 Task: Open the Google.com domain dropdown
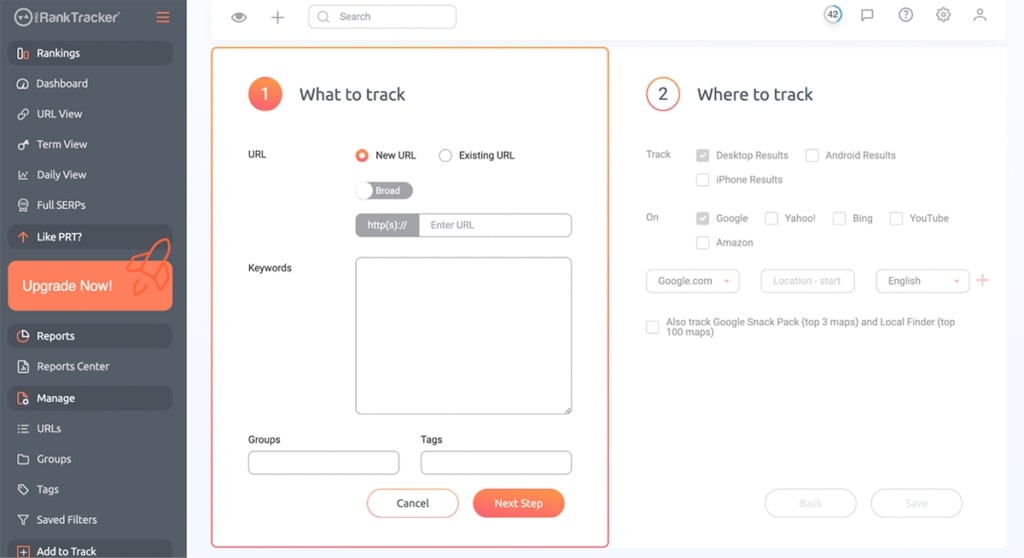pyautogui.click(x=693, y=281)
